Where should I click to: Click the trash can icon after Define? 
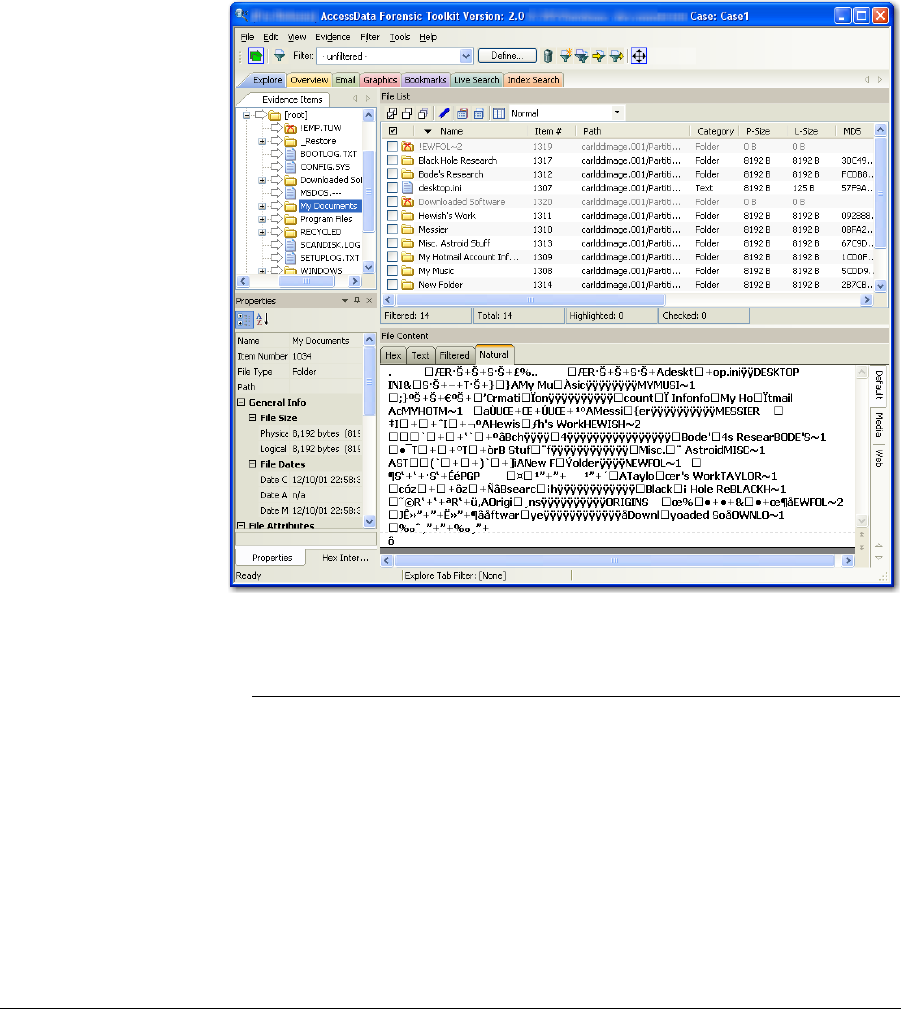point(548,56)
